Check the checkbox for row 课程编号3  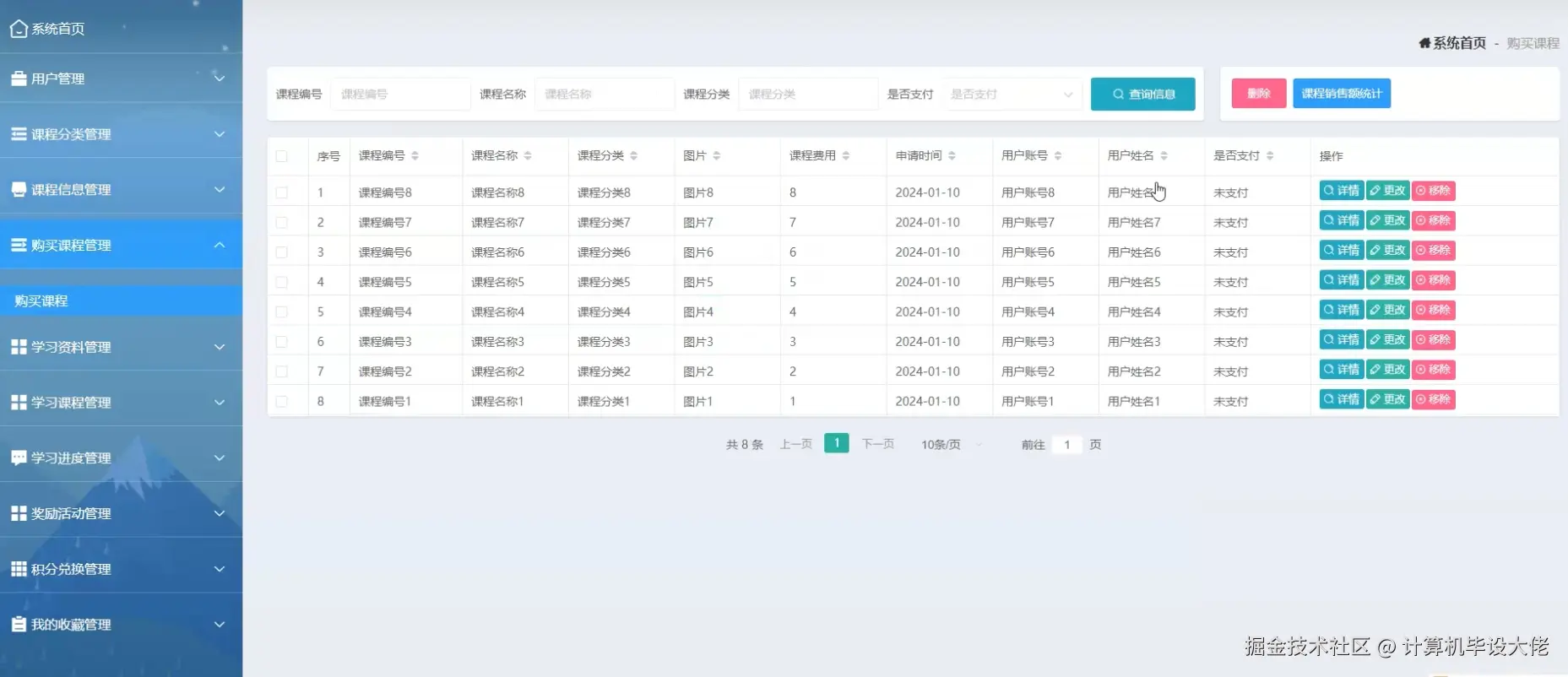(281, 342)
